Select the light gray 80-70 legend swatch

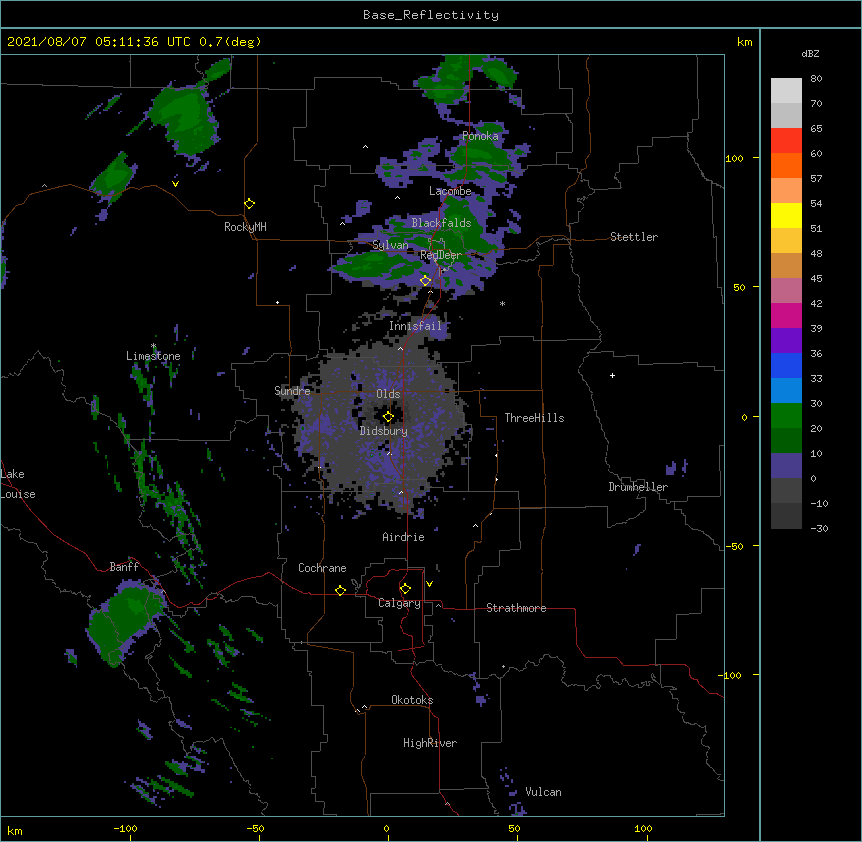786,91
